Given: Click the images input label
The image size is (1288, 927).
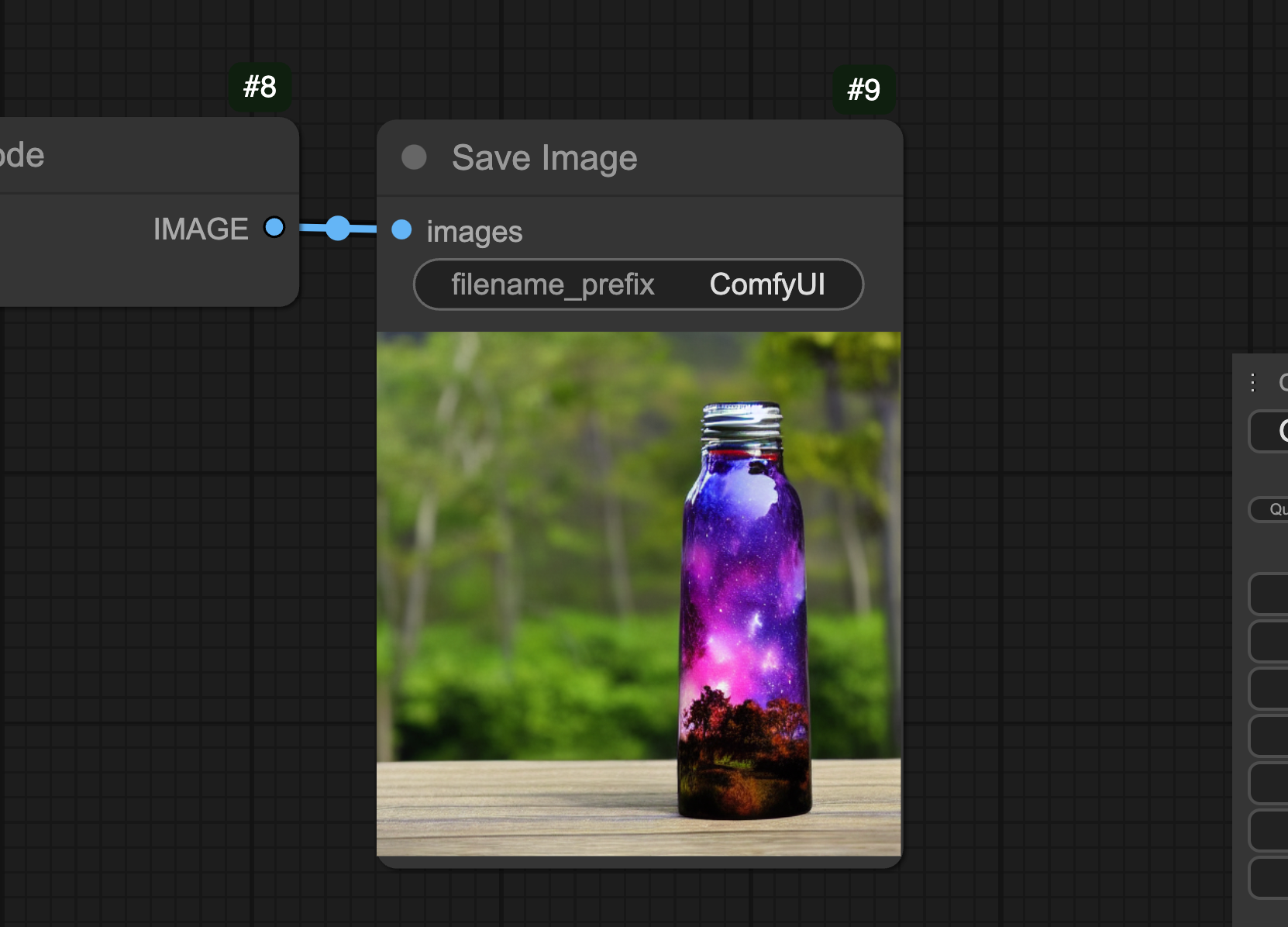Looking at the screenshot, I should pyautogui.click(x=474, y=232).
